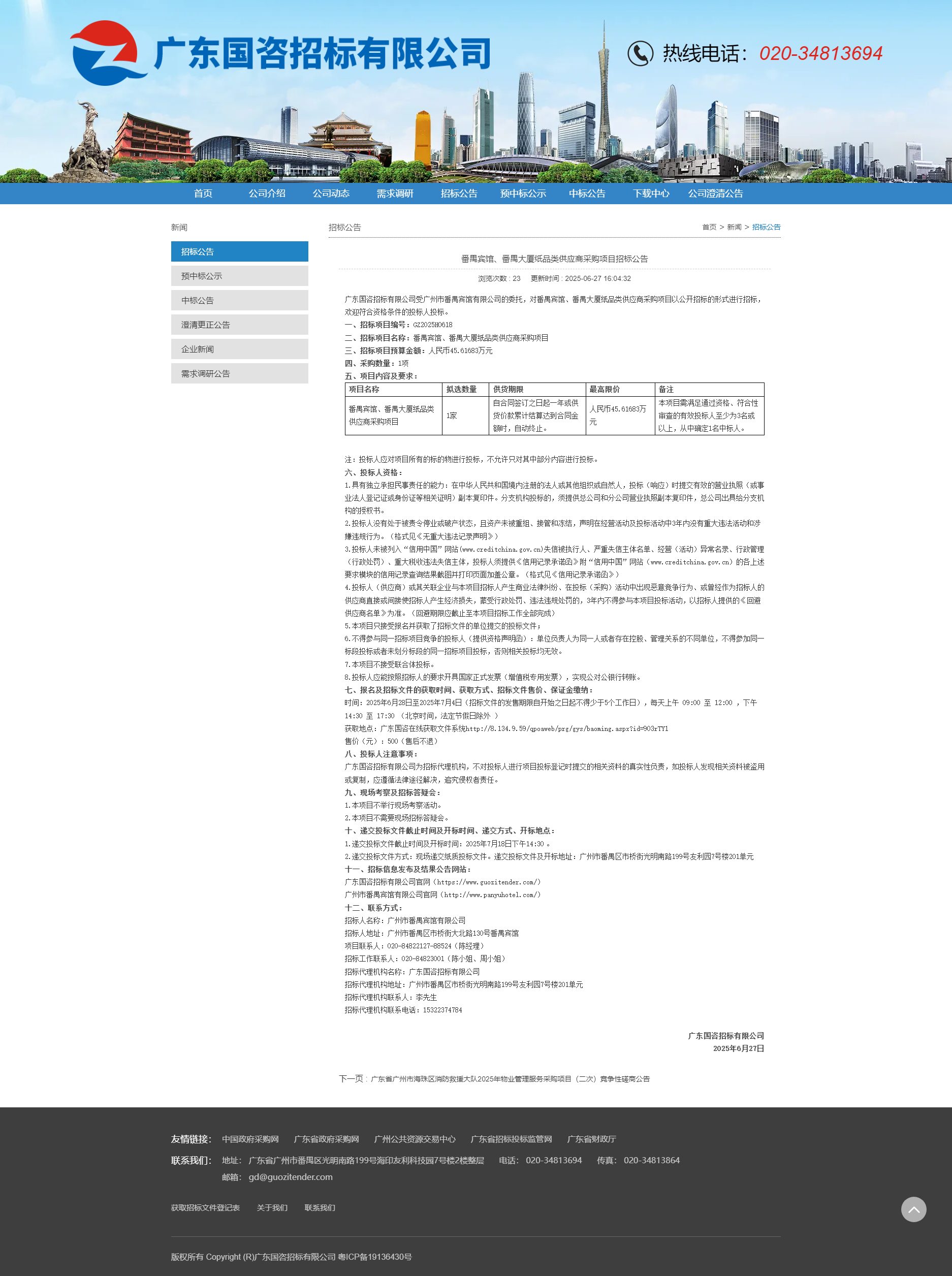Visit the 中国政府采购网 friendly link

pyautogui.click(x=250, y=1139)
